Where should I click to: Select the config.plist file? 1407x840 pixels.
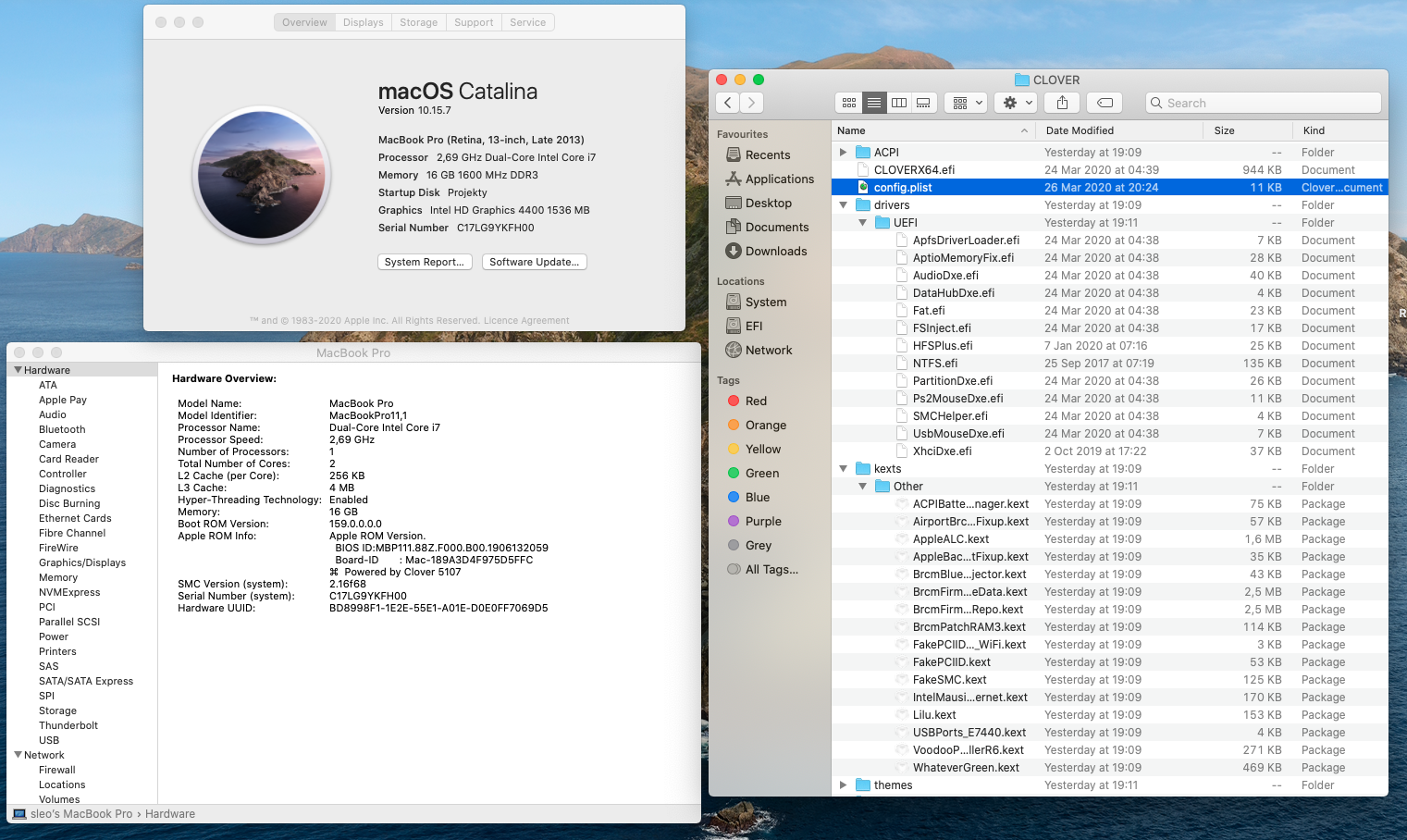(1109, 187)
